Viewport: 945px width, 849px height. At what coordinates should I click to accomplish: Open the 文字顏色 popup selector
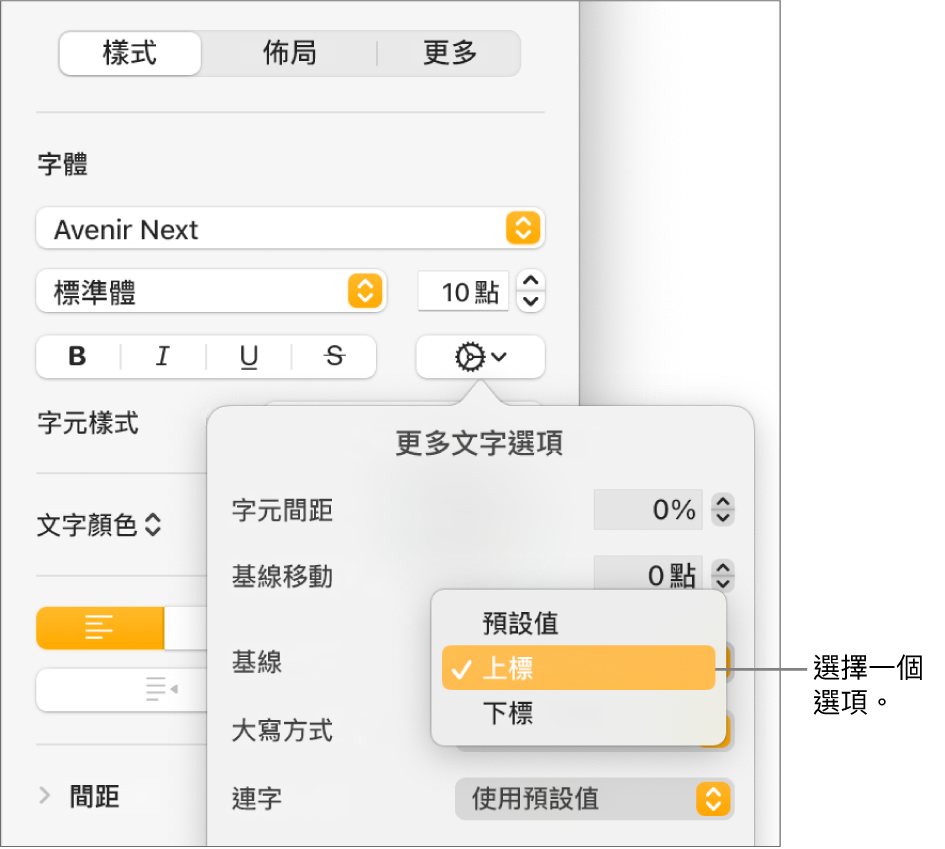tap(100, 525)
